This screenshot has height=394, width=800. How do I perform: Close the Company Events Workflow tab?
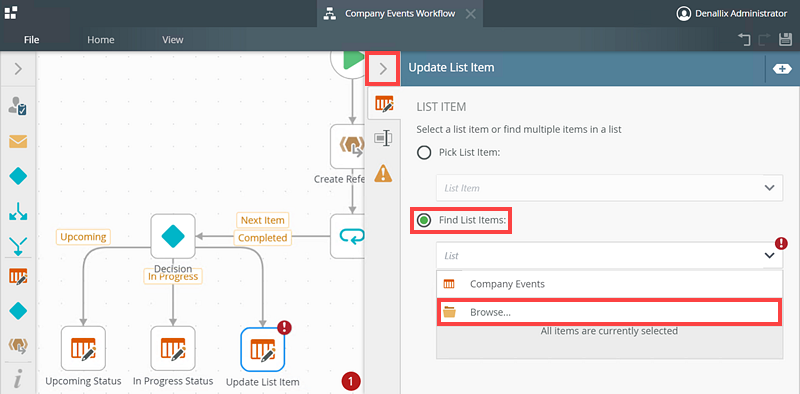471,14
